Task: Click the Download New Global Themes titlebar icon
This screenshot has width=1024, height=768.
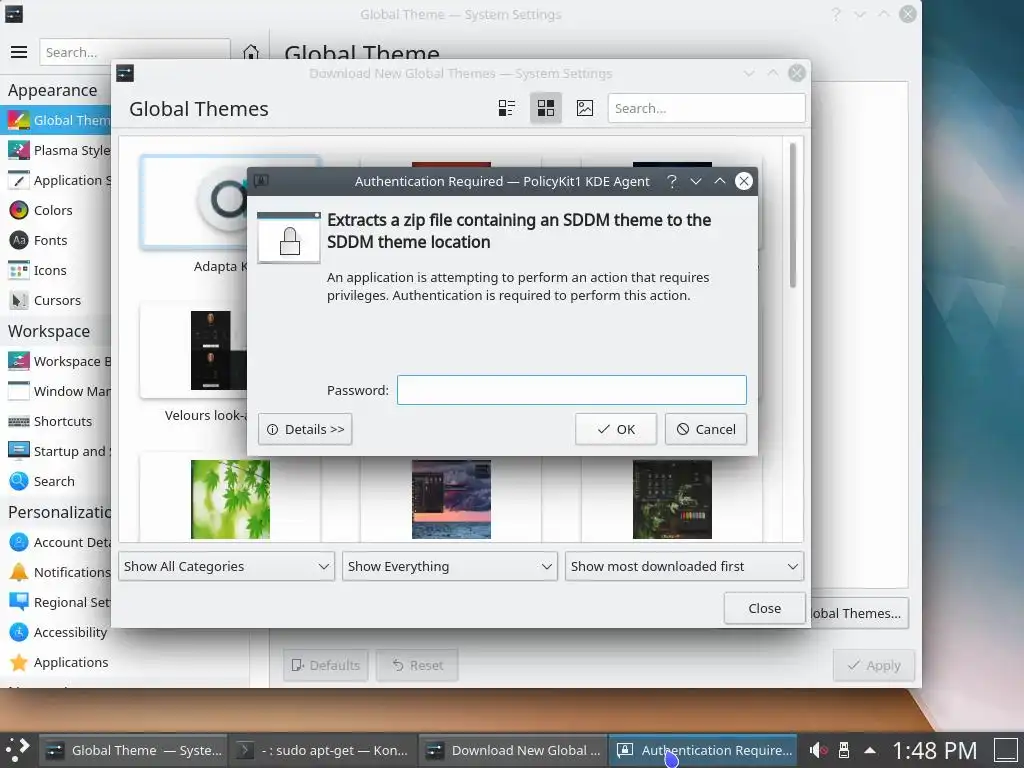Action: [x=125, y=73]
